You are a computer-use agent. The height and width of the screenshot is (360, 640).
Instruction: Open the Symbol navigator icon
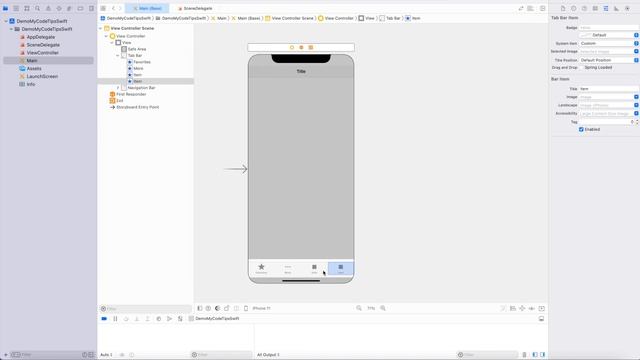(x=27, y=8)
